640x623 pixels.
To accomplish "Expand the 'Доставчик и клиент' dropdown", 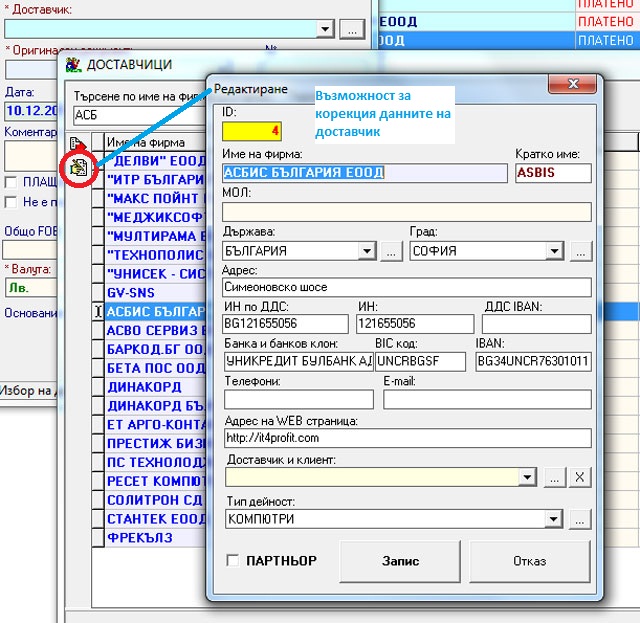I will (x=527, y=477).
